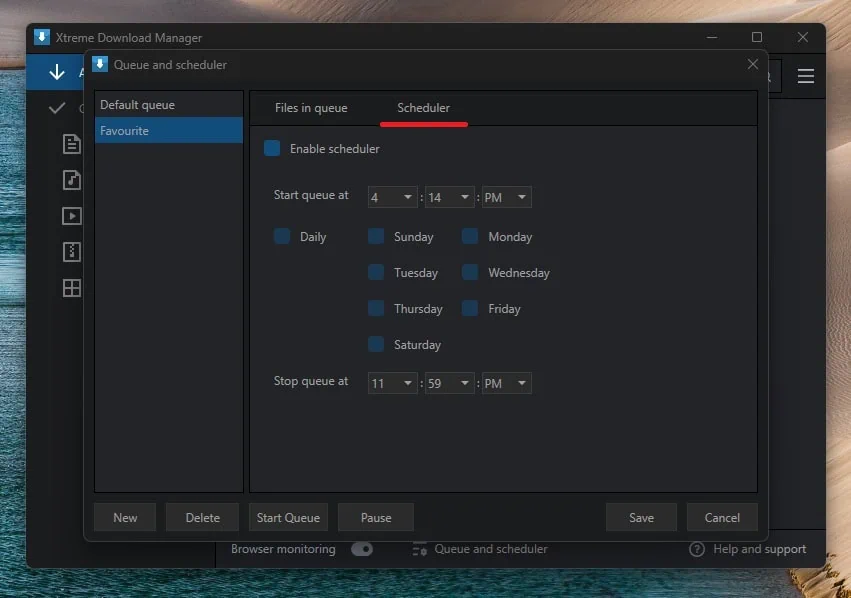Switch to the Scheduler tab
This screenshot has width=851, height=598.
[423, 108]
